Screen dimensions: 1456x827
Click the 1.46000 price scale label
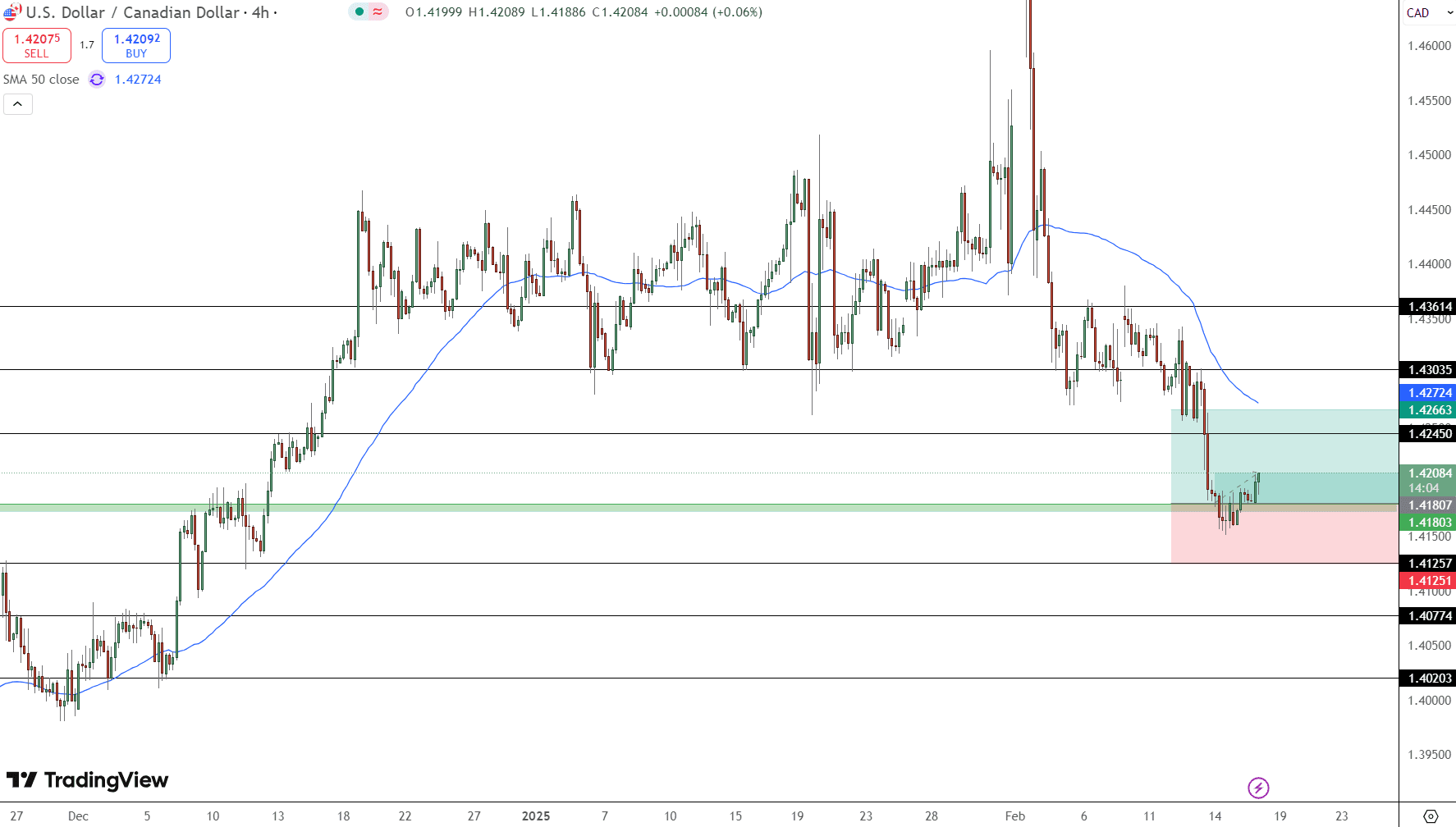coord(1429,46)
